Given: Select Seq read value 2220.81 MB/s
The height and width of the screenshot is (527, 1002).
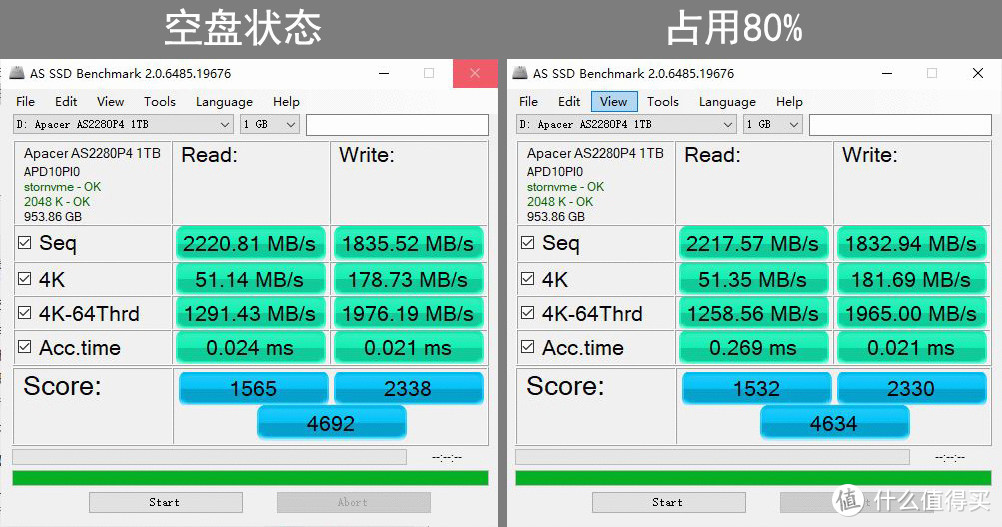Looking at the screenshot, I should (x=250, y=243).
